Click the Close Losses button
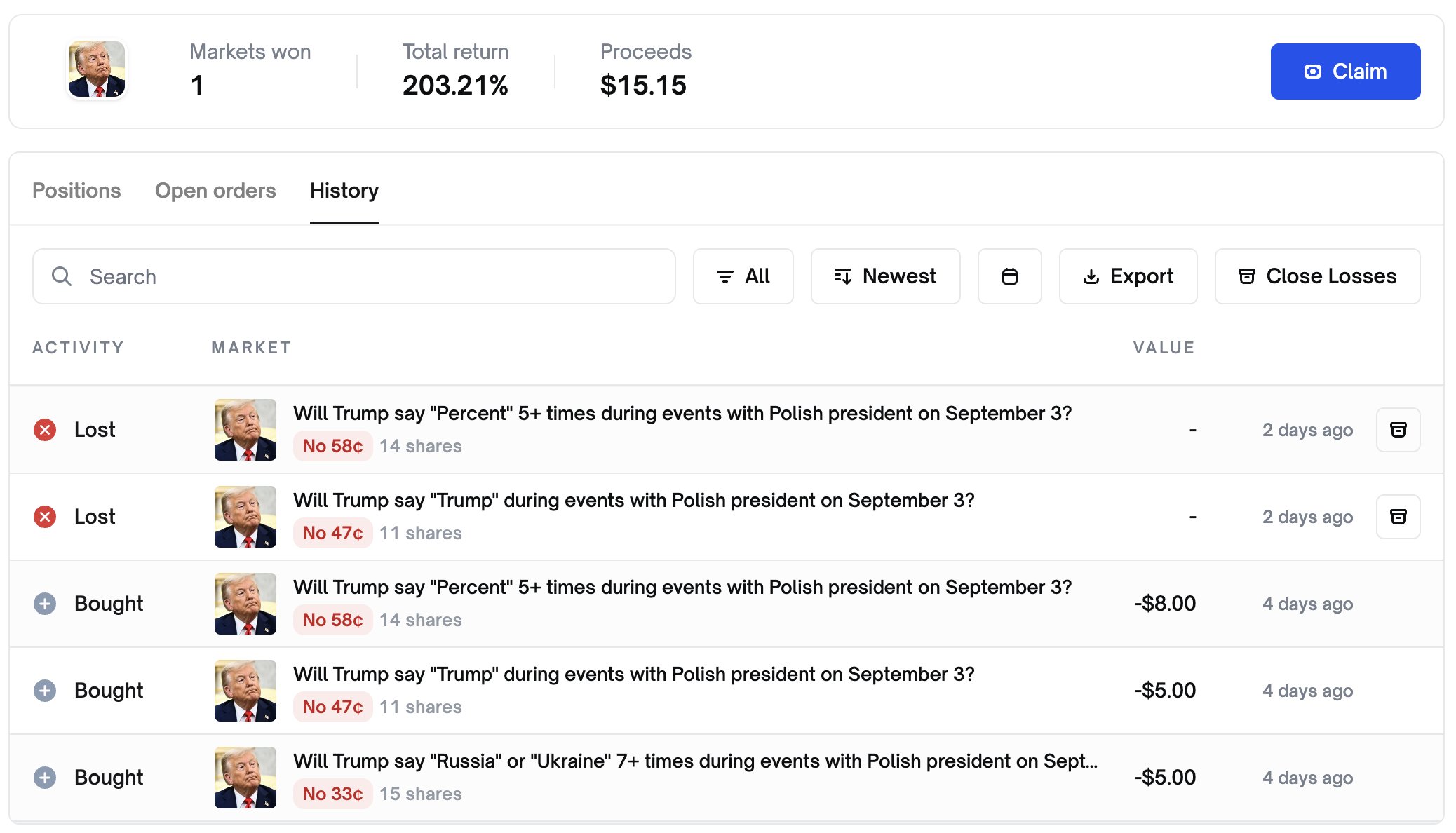The width and height of the screenshot is (1456, 833). [x=1317, y=276]
